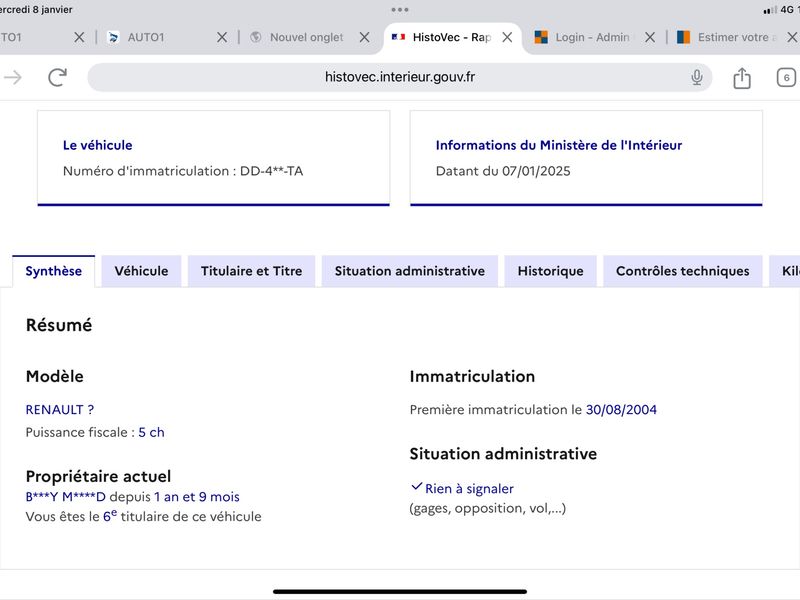Click the 1 an et 9 mois duration

[x=197, y=496]
